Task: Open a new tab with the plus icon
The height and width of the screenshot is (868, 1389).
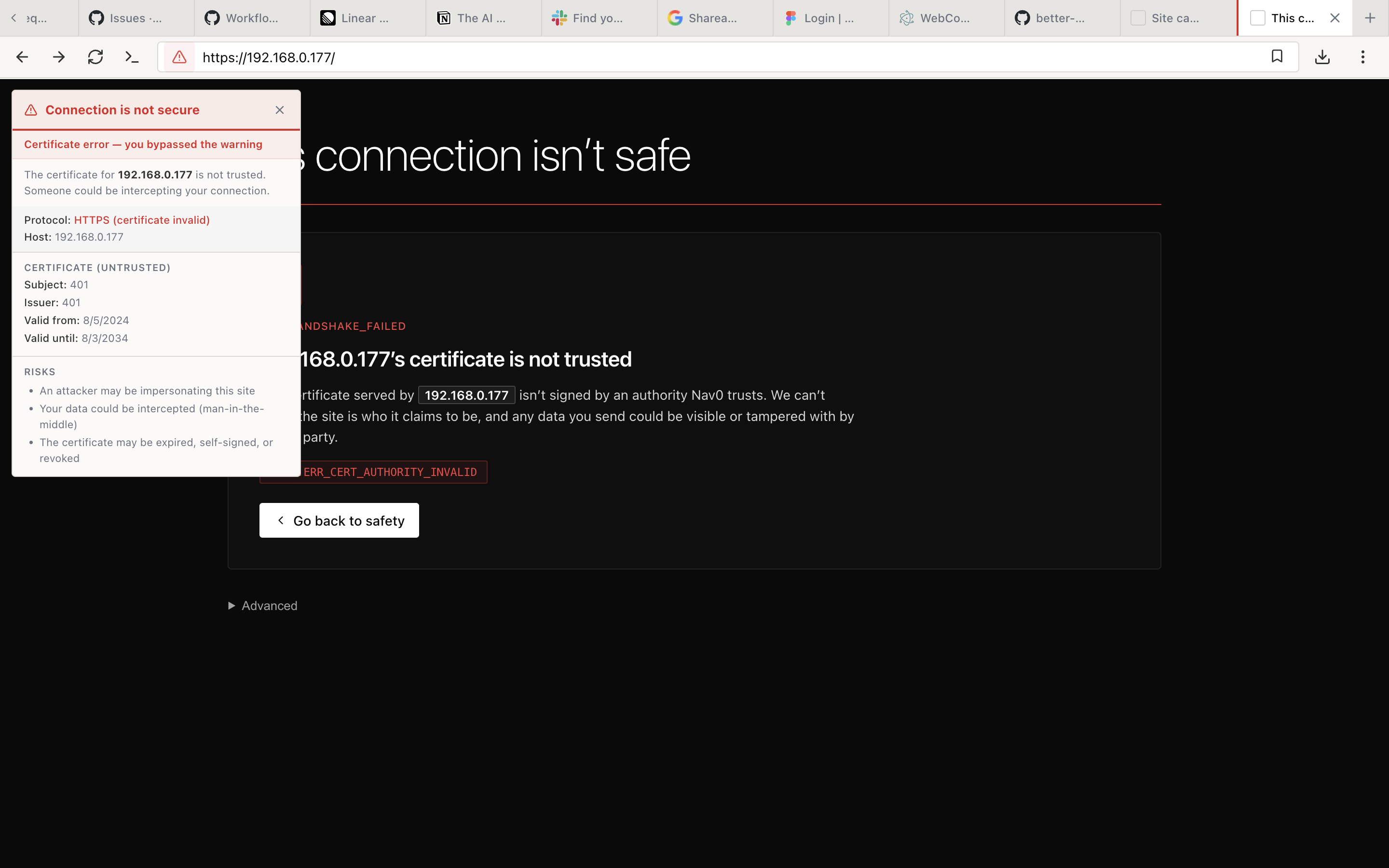Action: click(x=1370, y=18)
